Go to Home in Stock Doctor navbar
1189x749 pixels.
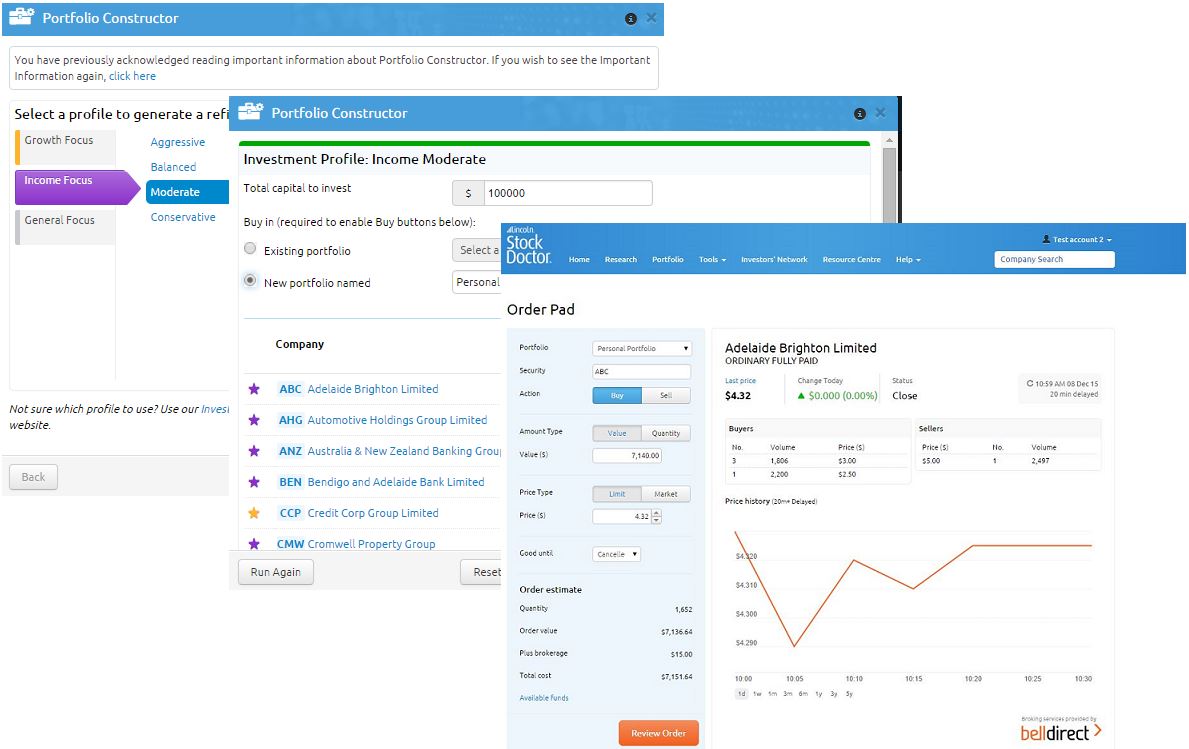tap(579, 259)
